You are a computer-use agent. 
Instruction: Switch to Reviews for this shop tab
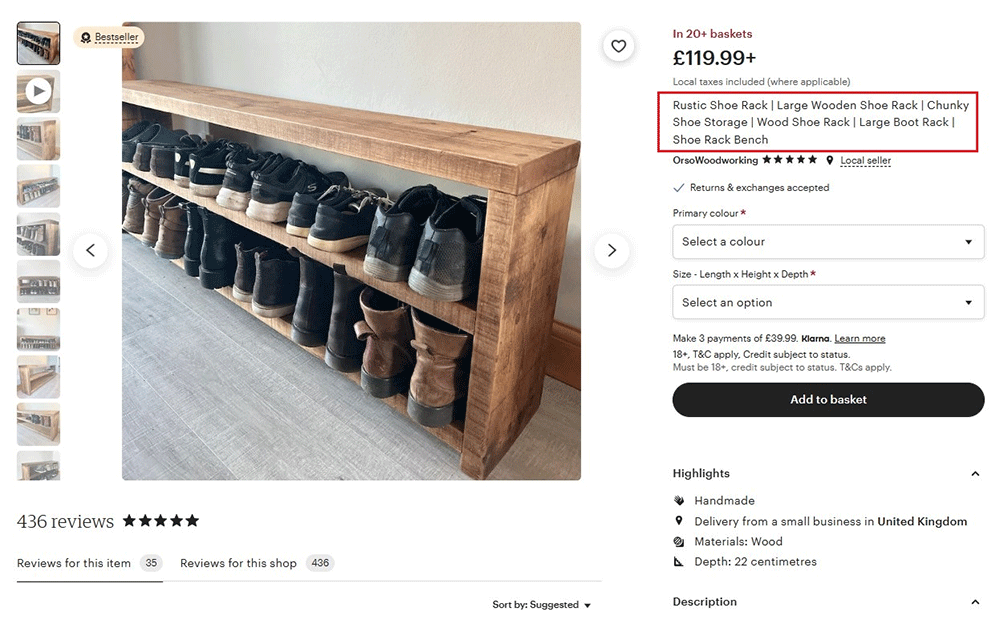pos(238,563)
